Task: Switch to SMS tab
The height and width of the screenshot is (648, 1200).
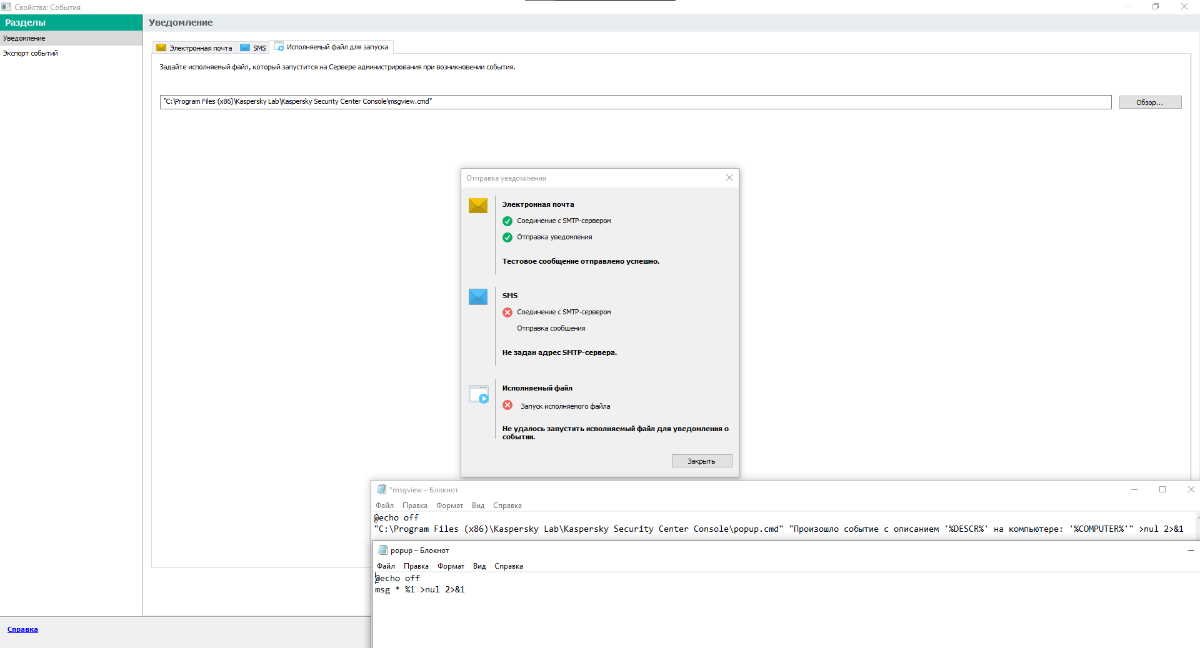Action: pyautogui.click(x=253, y=47)
